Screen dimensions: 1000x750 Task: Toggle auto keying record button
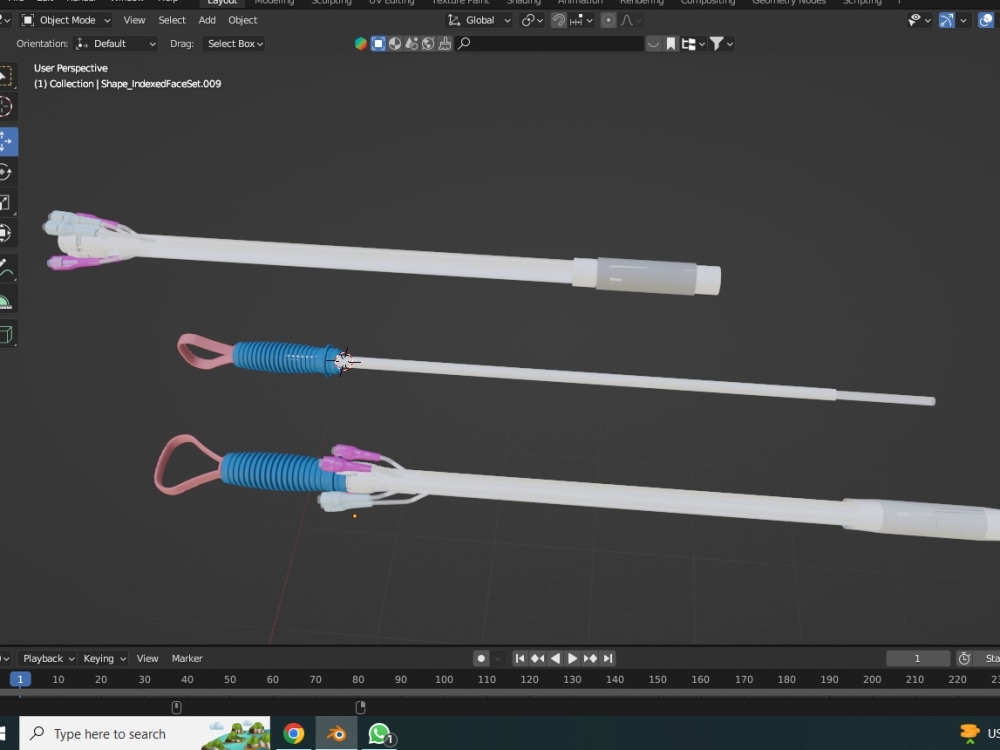pos(481,658)
